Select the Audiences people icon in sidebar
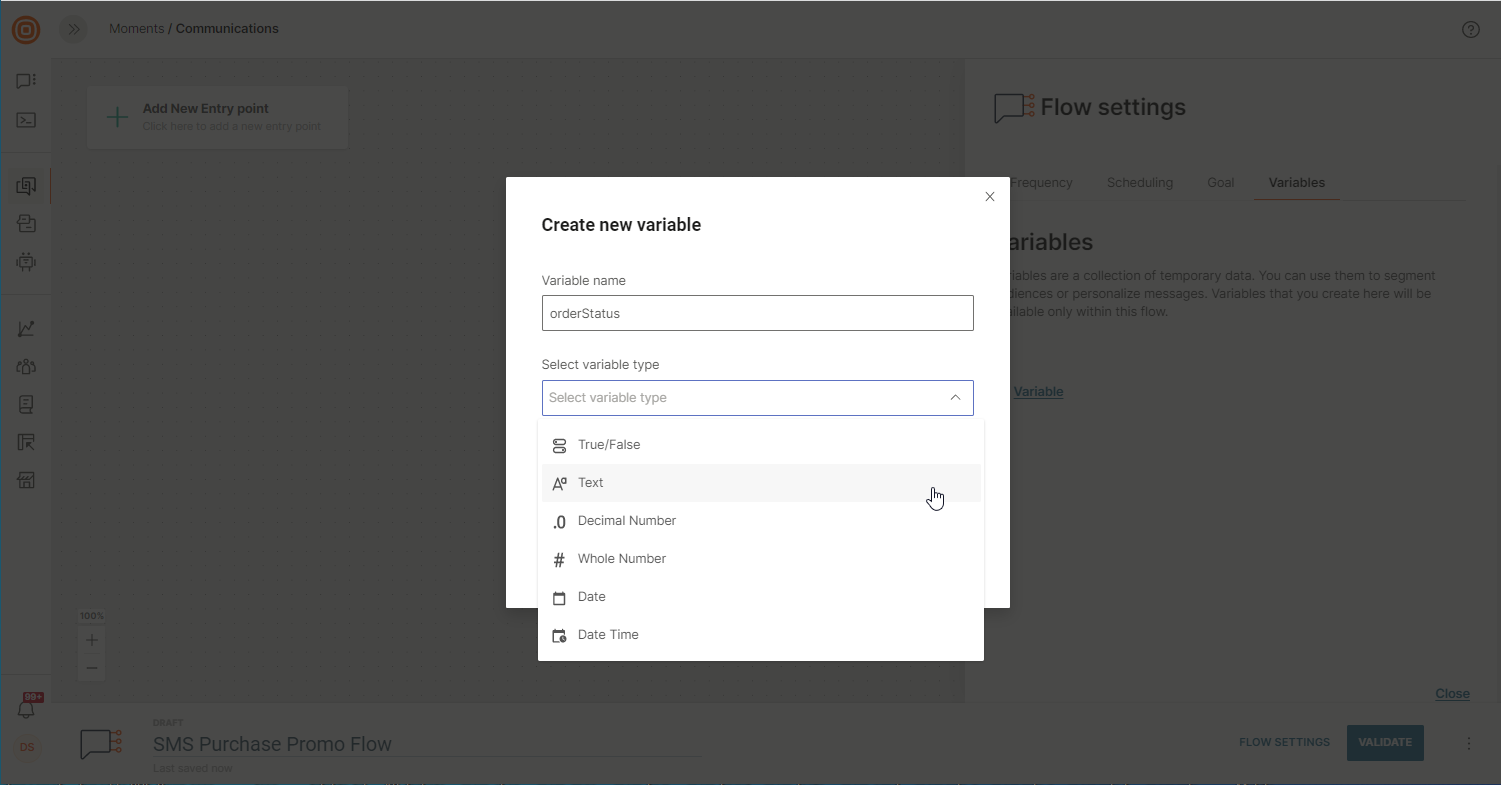This screenshot has width=1501, height=785. click(x=27, y=366)
